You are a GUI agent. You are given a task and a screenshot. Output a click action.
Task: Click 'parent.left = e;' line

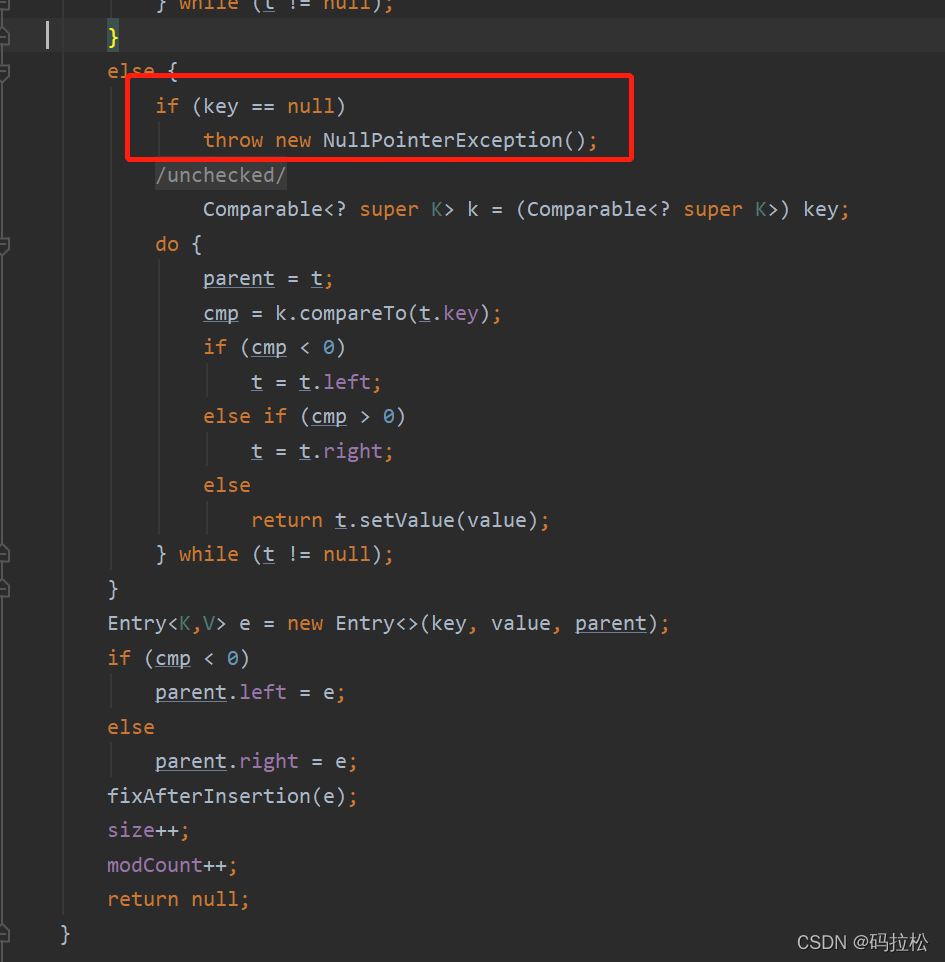[x=250, y=693]
